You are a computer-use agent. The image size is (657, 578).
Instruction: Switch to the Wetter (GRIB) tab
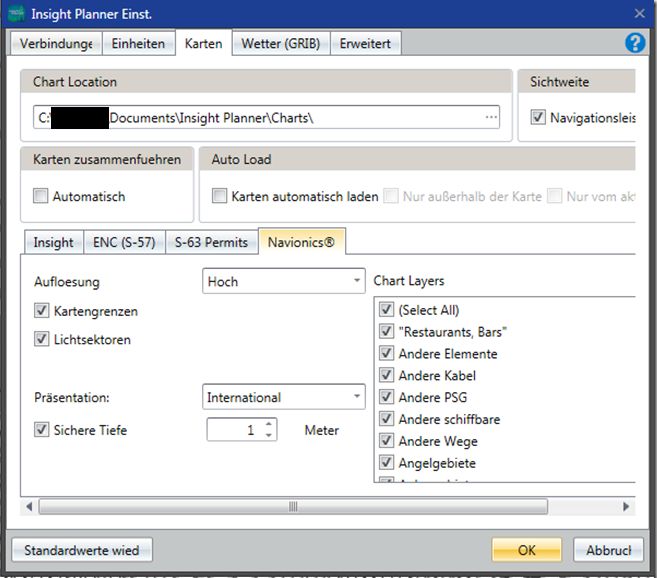pyautogui.click(x=281, y=44)
